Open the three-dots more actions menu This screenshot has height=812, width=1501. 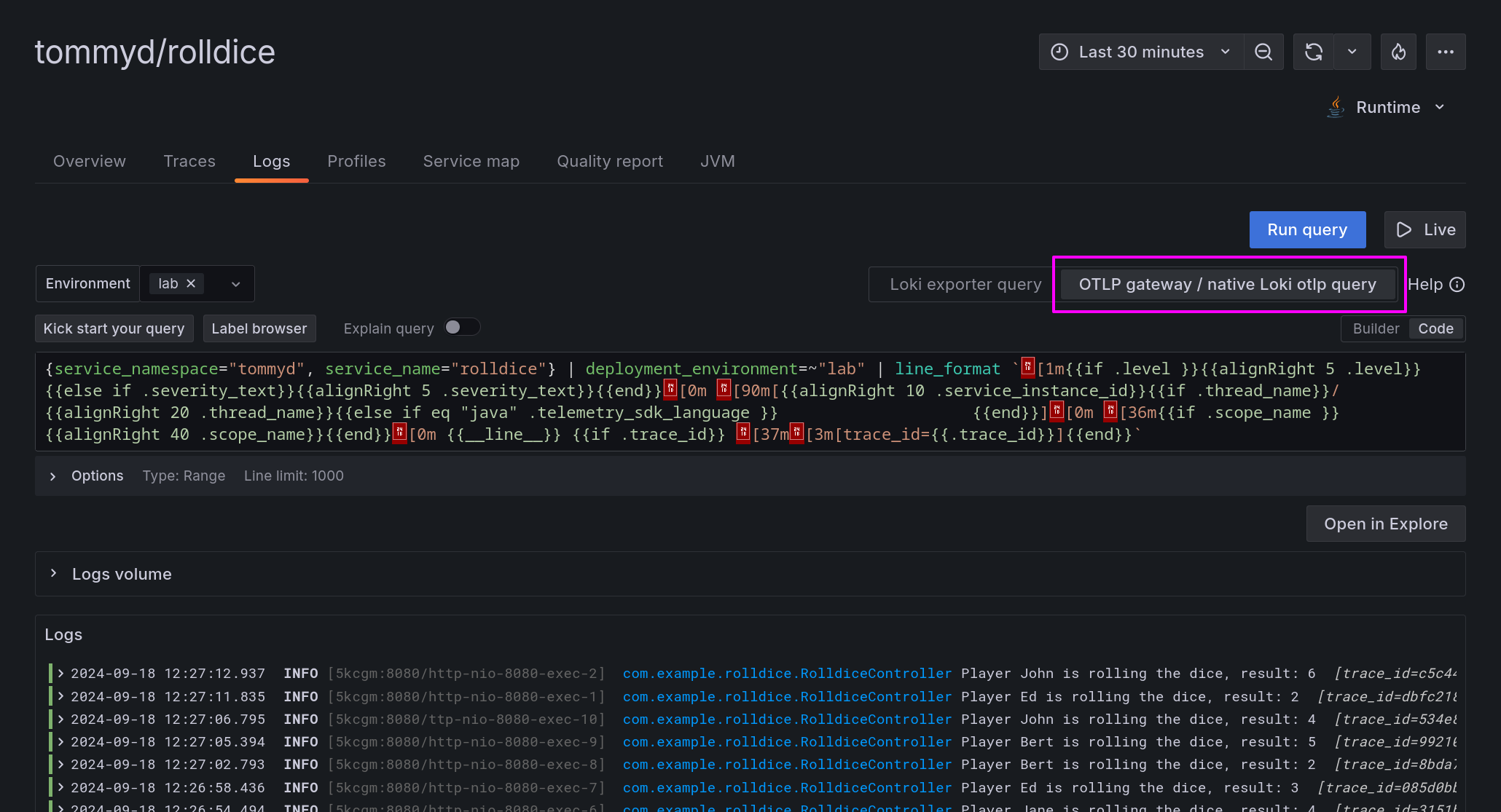pos(1446,52)
